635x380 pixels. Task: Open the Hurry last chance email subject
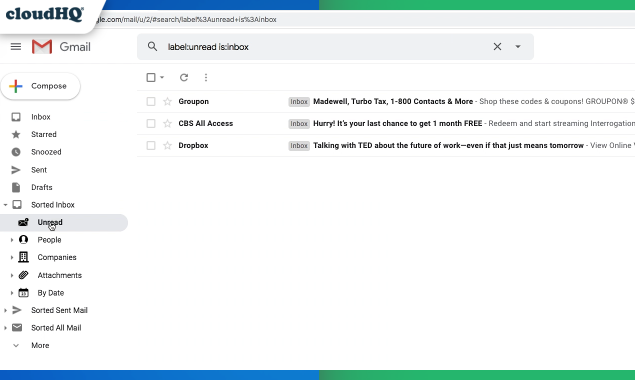click(x=397, y=123)
